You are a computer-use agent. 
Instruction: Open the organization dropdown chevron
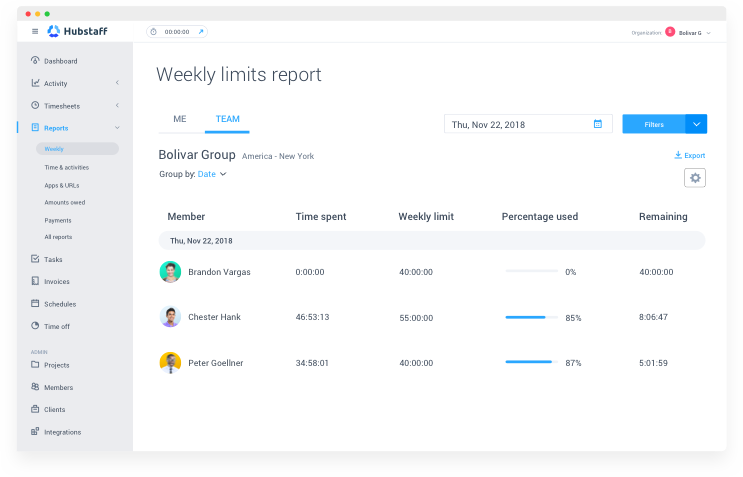coord(708,33)
